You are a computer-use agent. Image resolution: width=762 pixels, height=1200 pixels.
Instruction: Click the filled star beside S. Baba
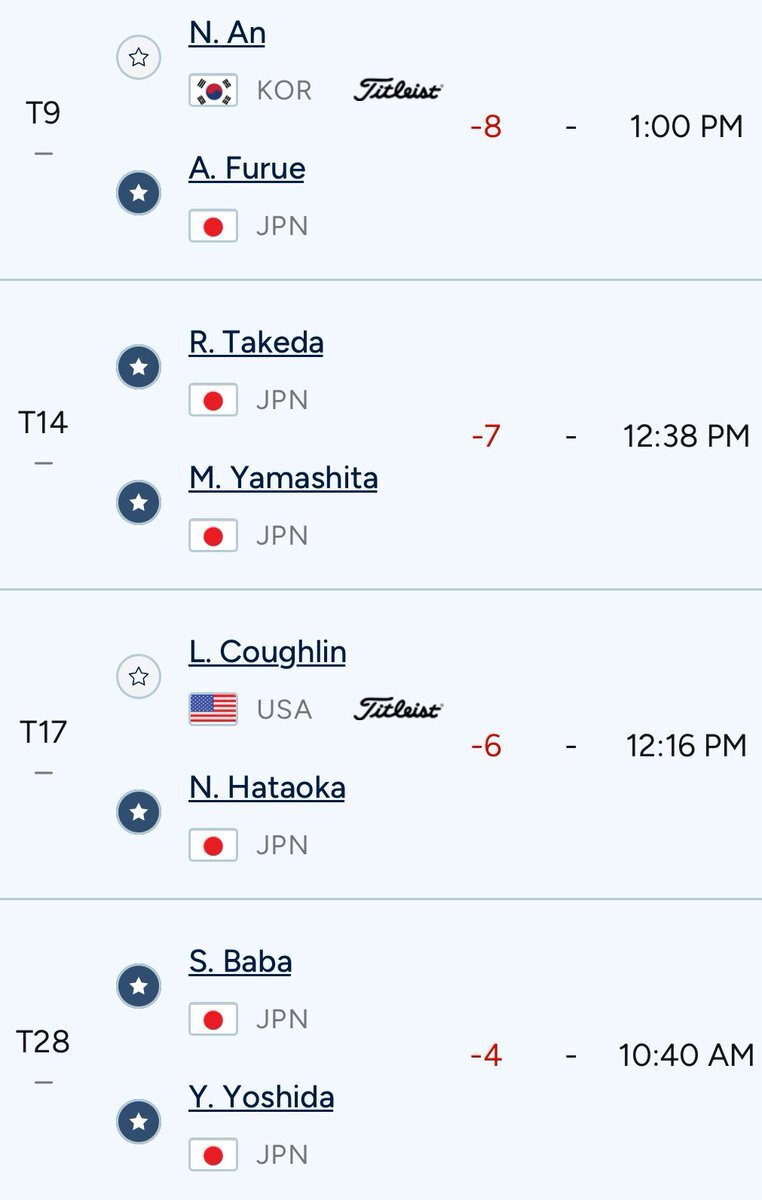click(139, 987)
